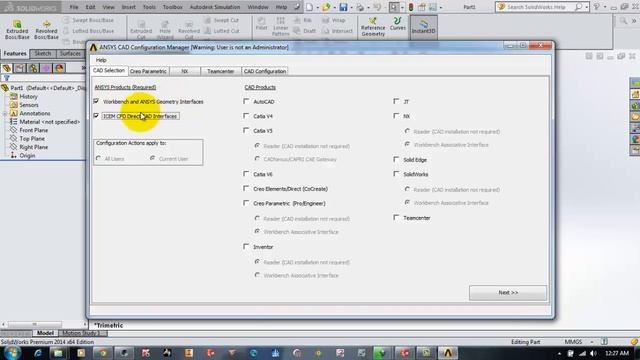
Task: Select Linear Pattern tool
Action: [280, 27]
